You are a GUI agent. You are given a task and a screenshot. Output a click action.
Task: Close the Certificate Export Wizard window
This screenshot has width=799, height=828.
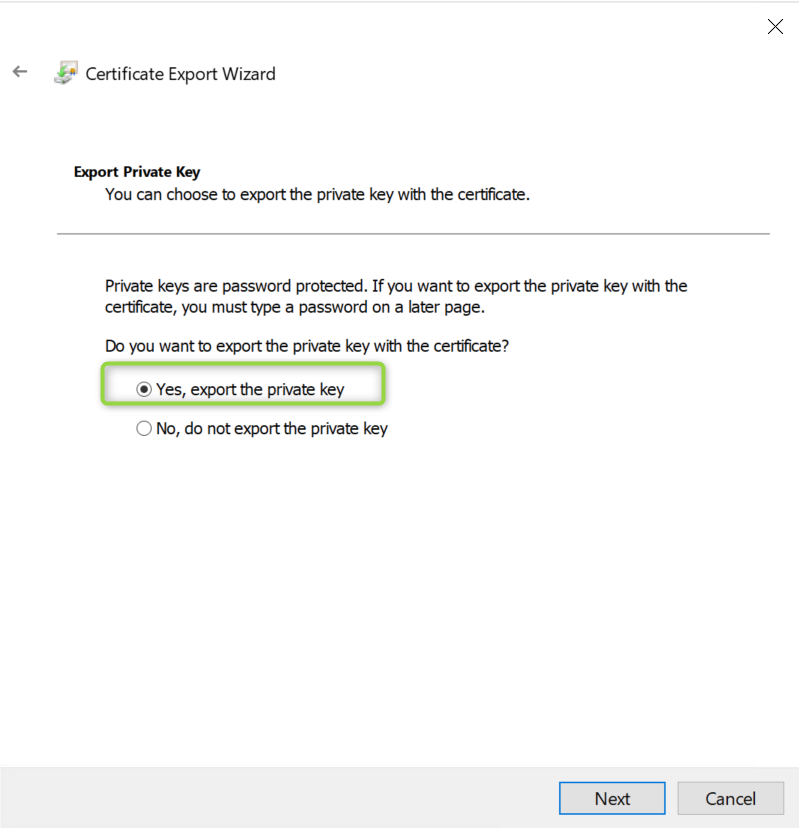pyautogui.click(x=775, y=27)
